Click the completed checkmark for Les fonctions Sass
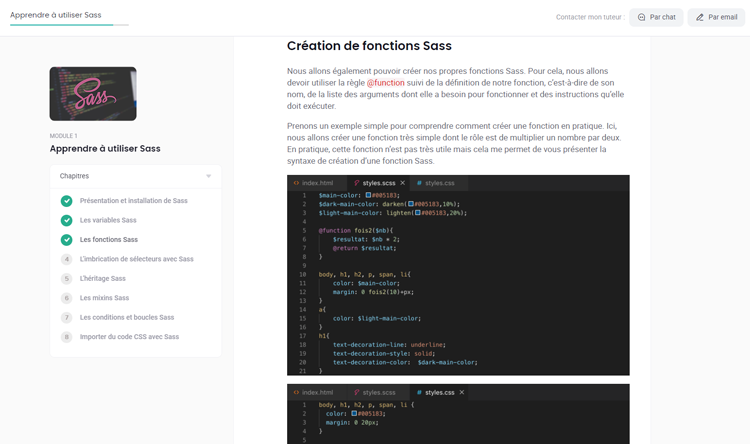The width and height of the screenshot is (750, 444). pos(66,240)
